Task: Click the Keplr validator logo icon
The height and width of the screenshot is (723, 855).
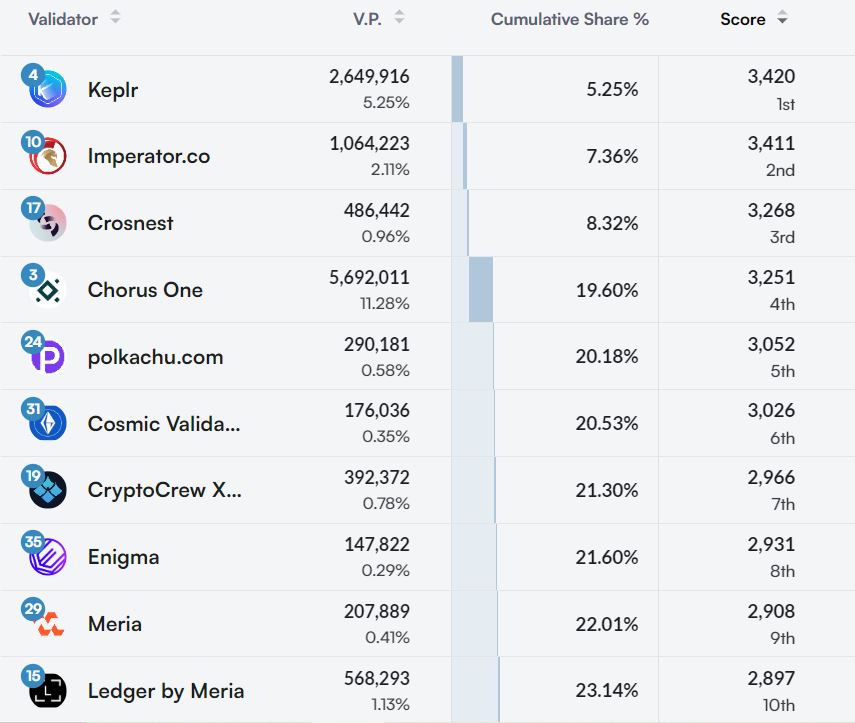Action: (x=48, y=90)
